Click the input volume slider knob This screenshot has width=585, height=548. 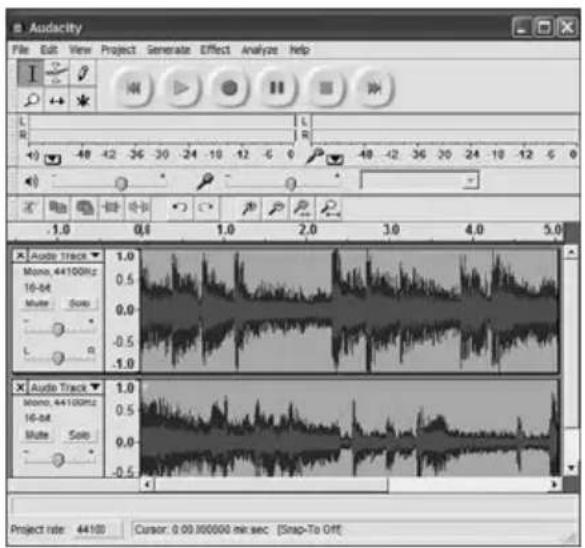291,184
